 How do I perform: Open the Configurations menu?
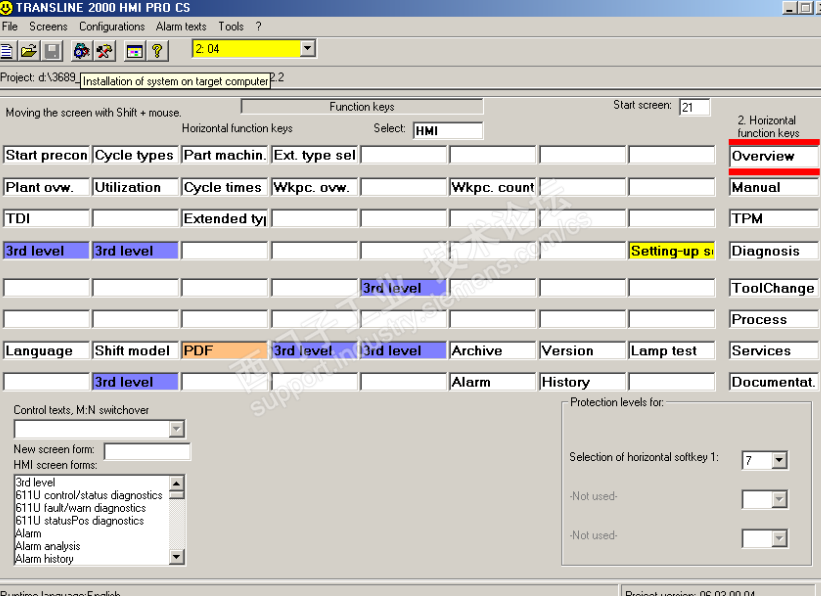tap(112, 26)
